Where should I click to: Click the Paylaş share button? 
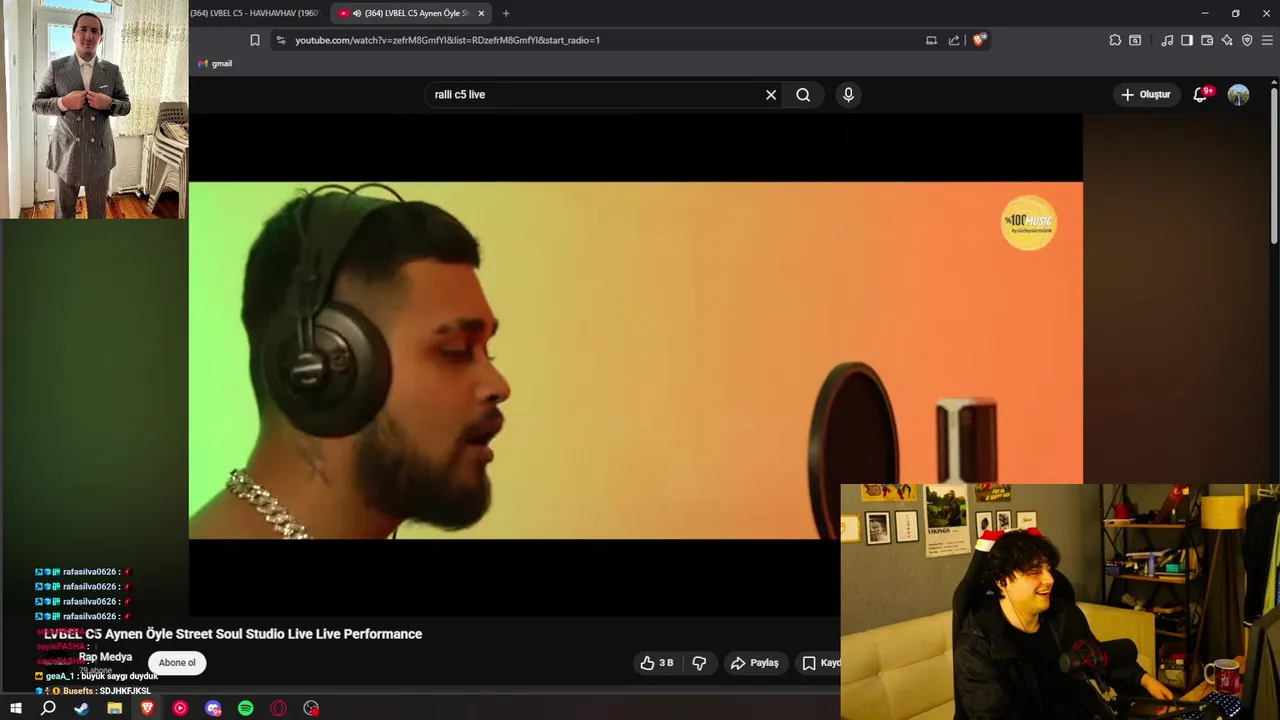(x=755, y=663)
